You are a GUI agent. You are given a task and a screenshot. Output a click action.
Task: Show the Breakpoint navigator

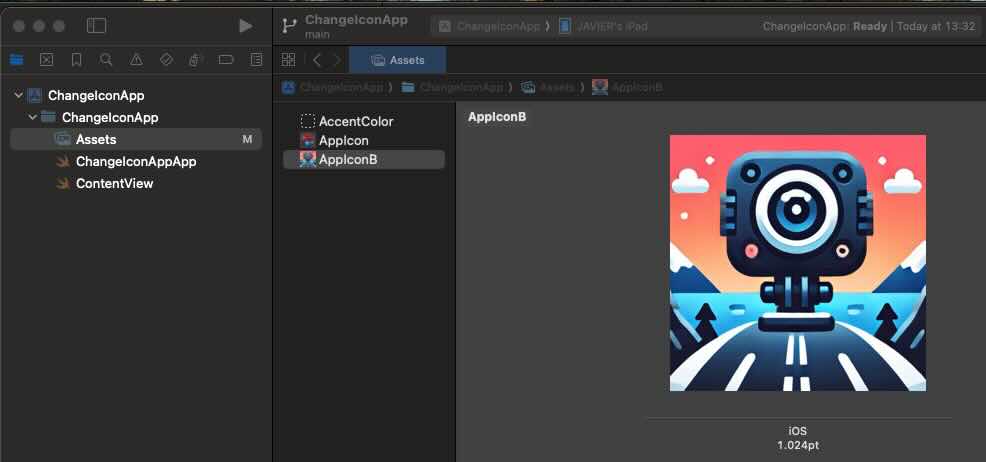tap(226, 60)
